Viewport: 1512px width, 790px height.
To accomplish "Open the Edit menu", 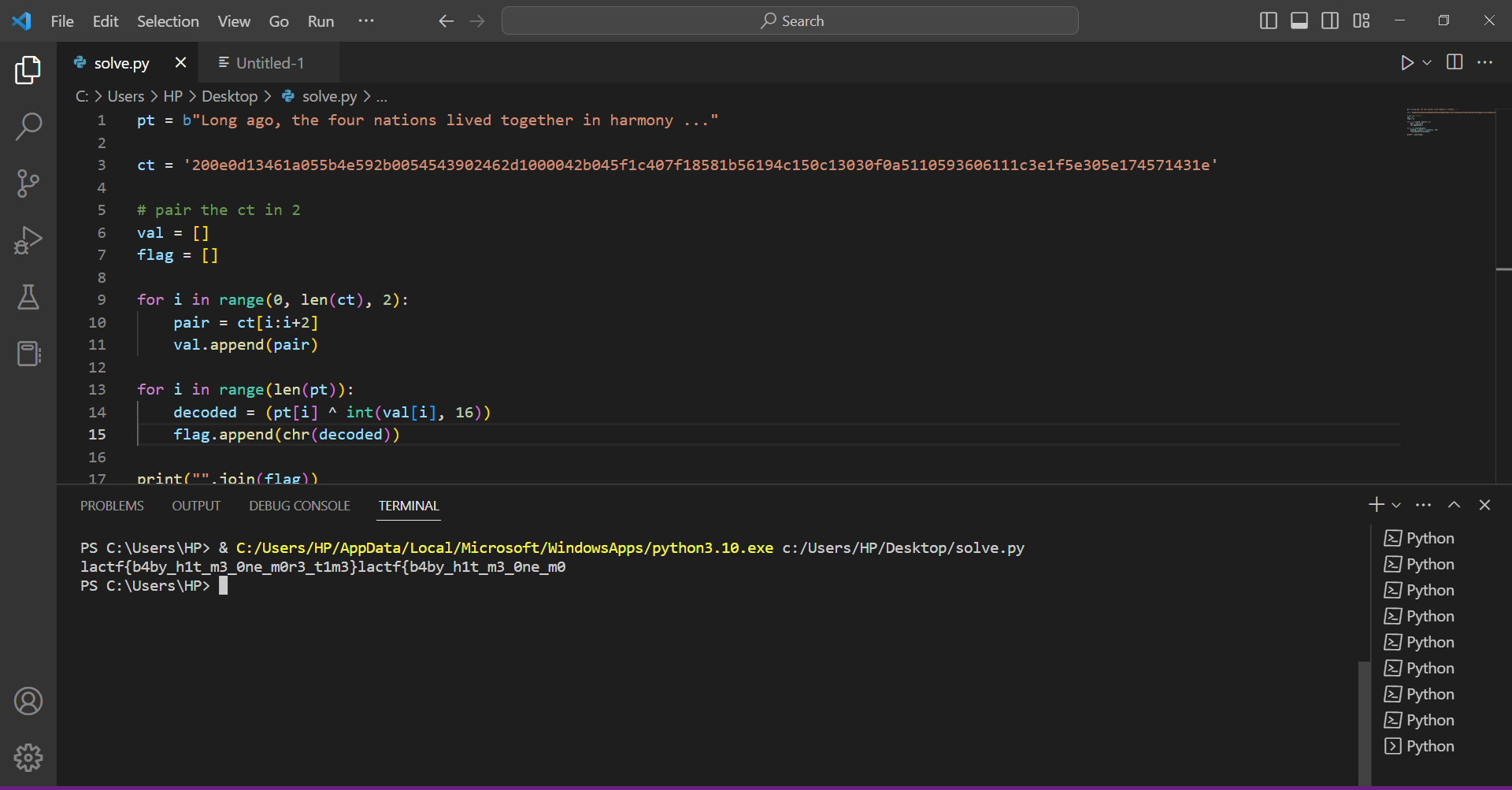I will point(106,21).
